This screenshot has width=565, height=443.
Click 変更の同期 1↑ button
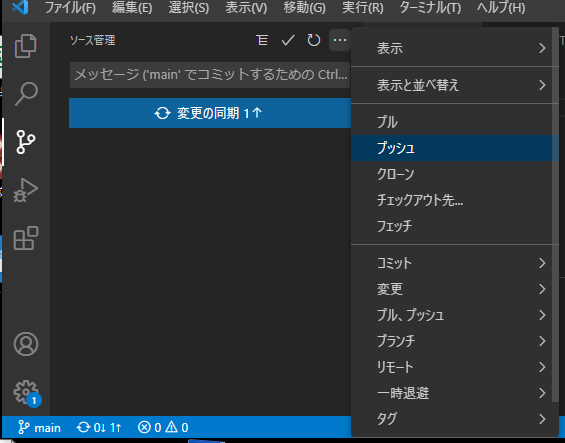pyautogui.click(x=210, y=113)
